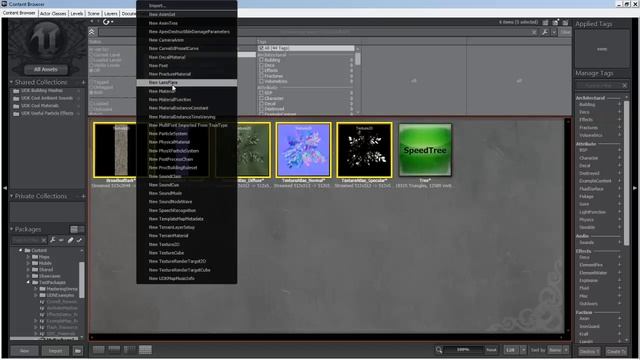Collapse the Packages section

(x=11, y=229)
